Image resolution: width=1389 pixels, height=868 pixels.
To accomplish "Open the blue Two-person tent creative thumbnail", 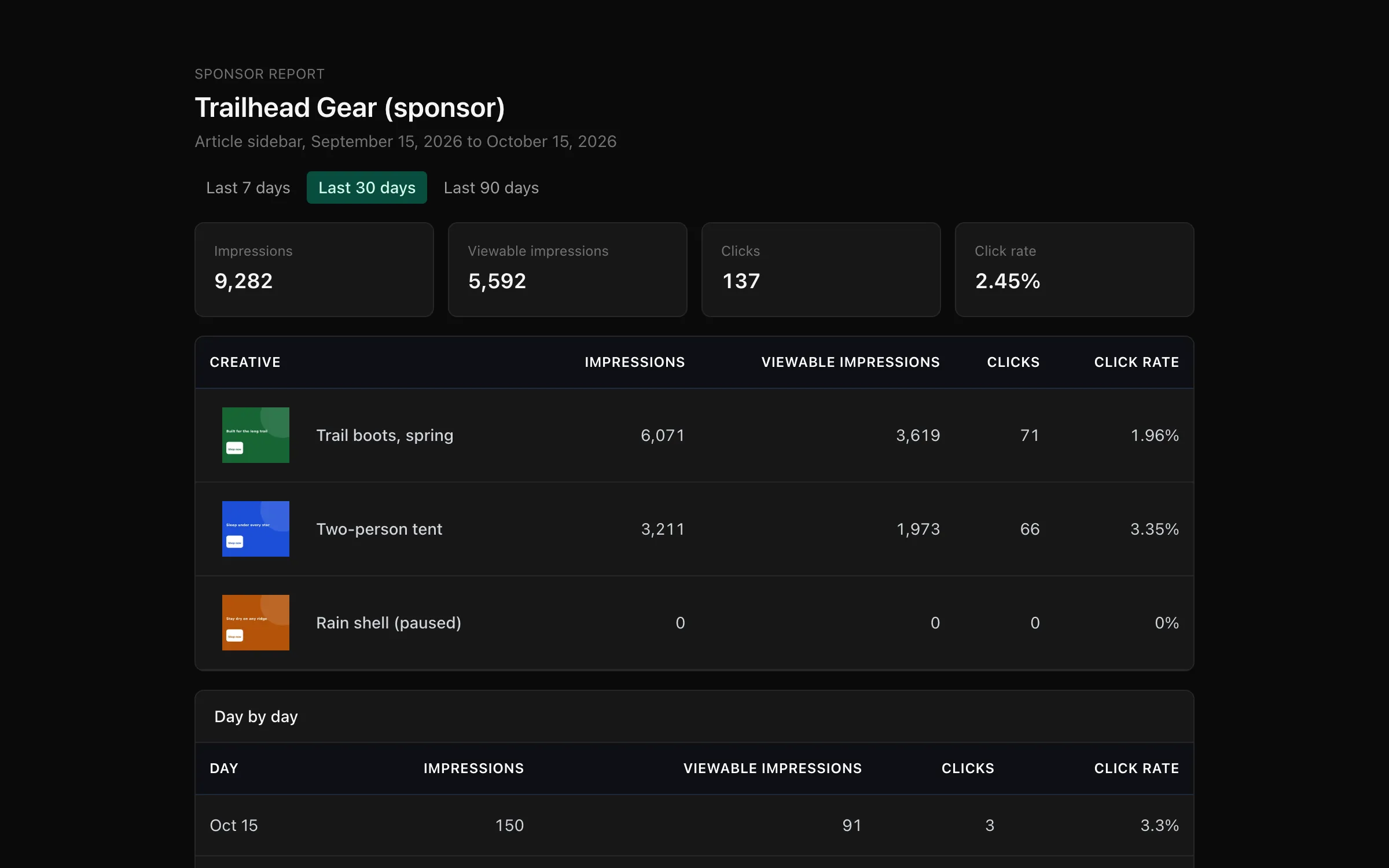I will point(256,529).
